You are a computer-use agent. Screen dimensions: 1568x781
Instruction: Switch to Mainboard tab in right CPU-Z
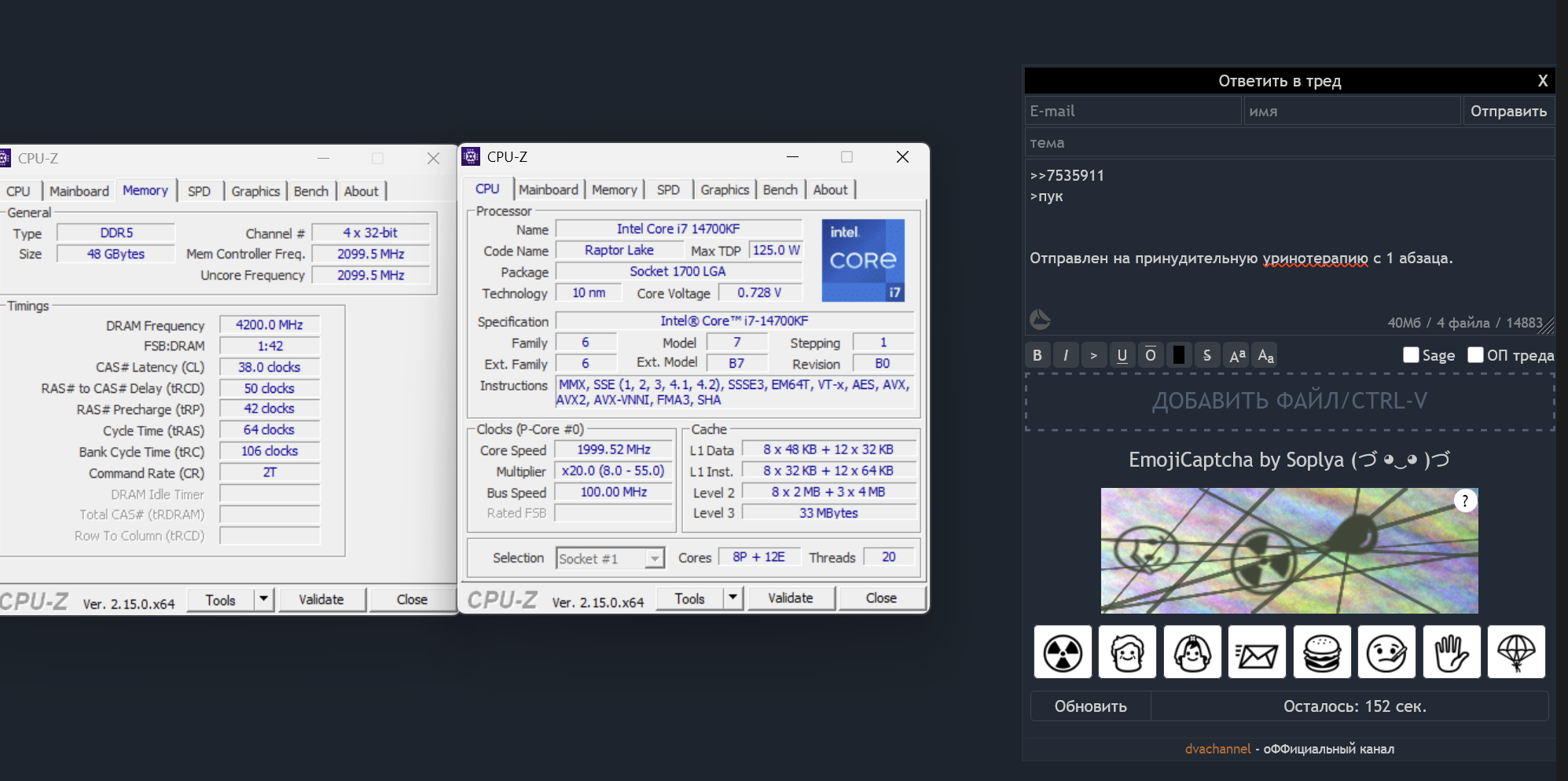[x=548, y=189]
